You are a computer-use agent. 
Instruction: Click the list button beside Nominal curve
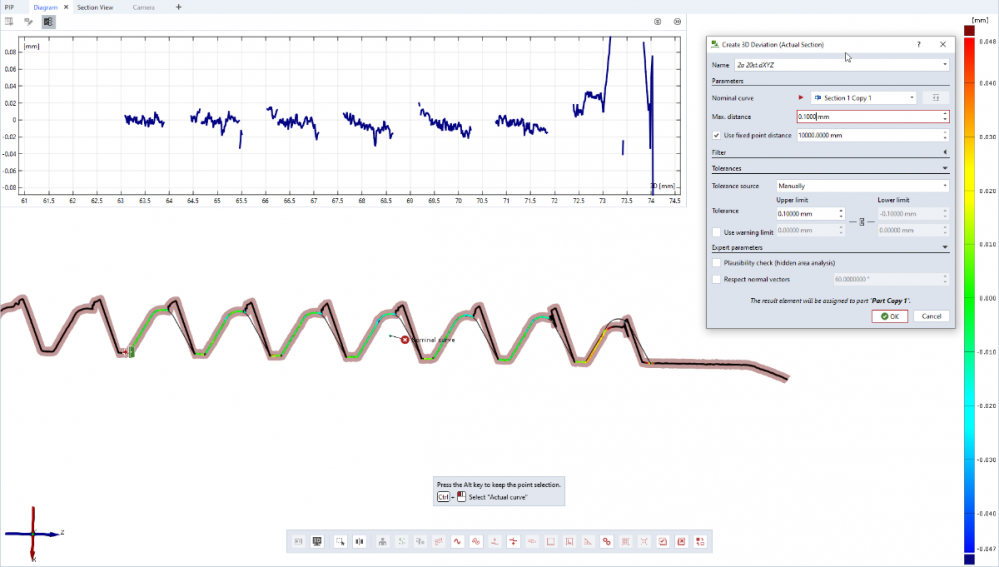pos(935,98)
